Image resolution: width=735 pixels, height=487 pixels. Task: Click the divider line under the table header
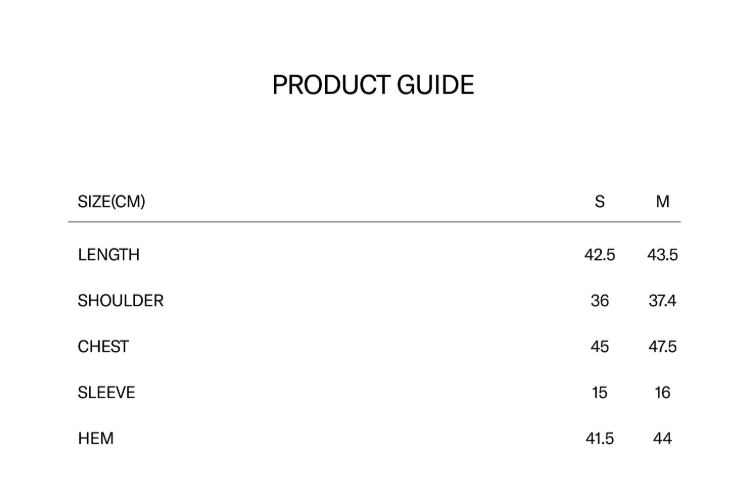click(374, 222)
